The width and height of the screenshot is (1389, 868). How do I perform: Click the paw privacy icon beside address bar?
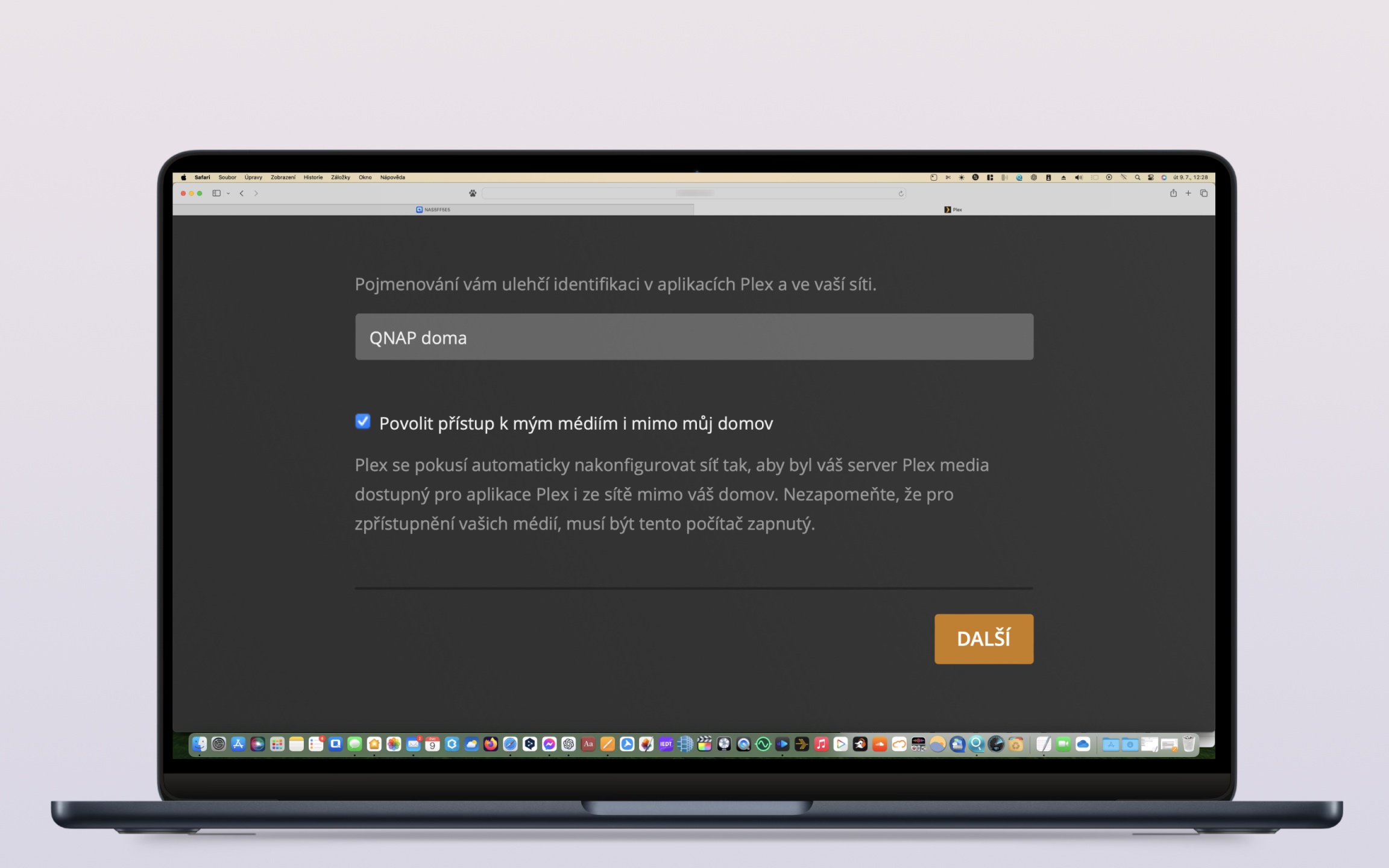click(x=473, y=193)
